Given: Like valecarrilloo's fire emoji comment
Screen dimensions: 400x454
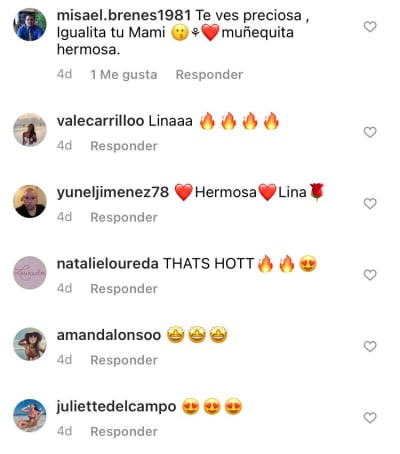Looking at the screenshot, I should (x=370, y=132).
